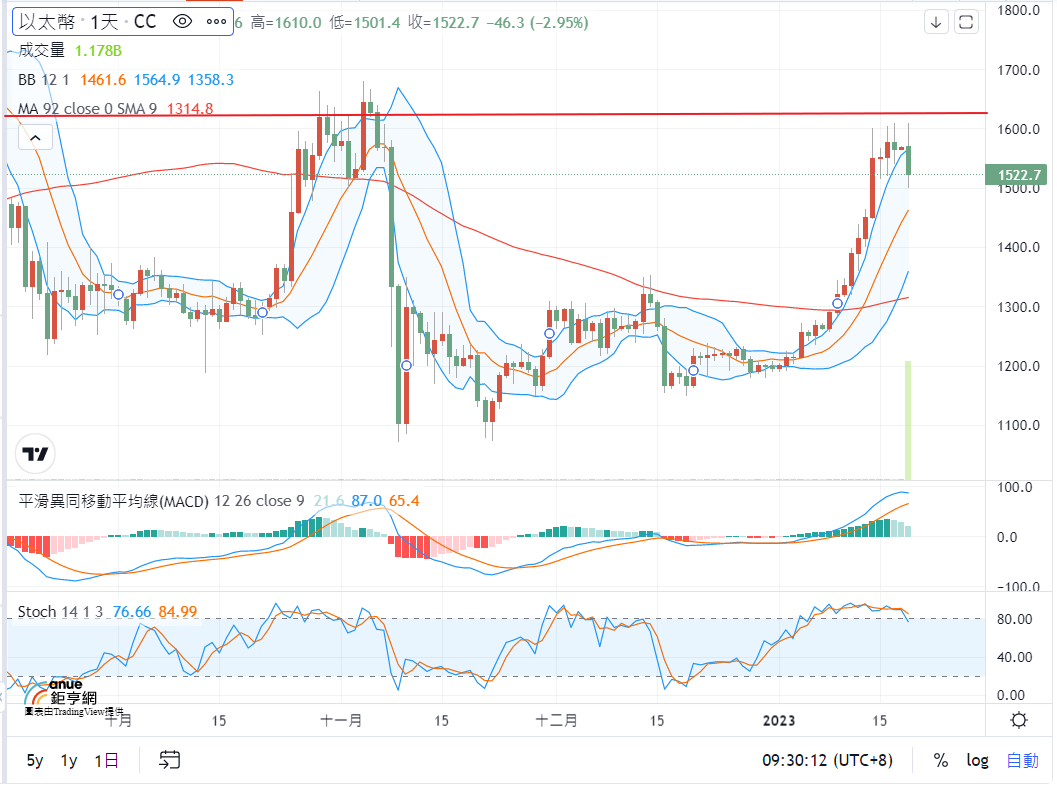This screenshot has width=1057, height=787.
Task: Select the 1y time range
Action: coord(69,761)
